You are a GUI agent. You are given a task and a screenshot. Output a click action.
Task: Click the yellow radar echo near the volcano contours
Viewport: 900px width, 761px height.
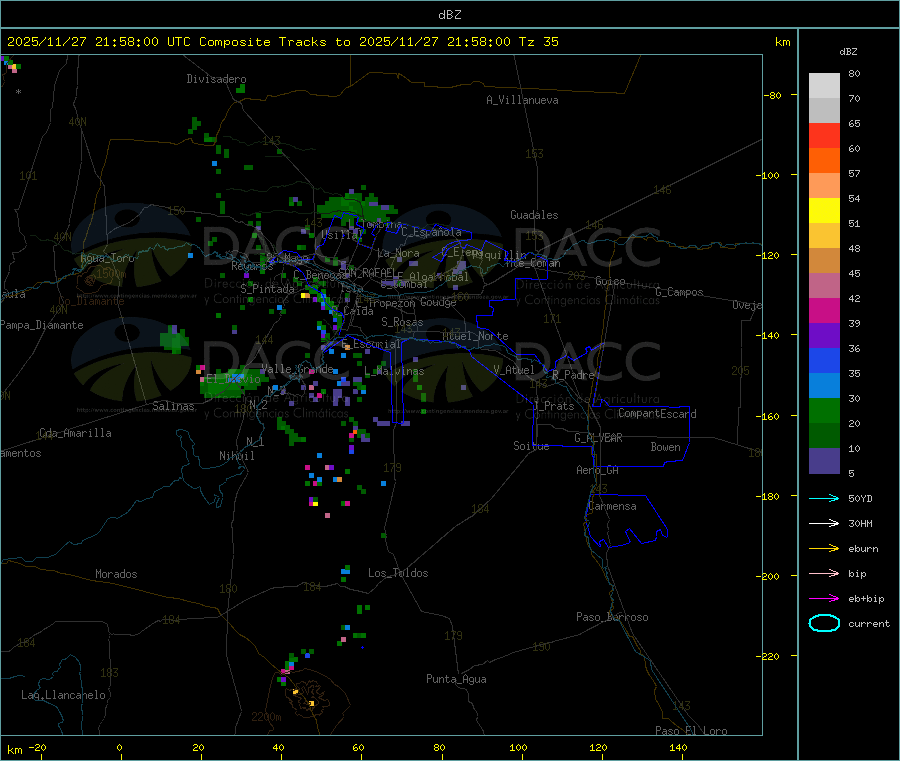point(312,703)
